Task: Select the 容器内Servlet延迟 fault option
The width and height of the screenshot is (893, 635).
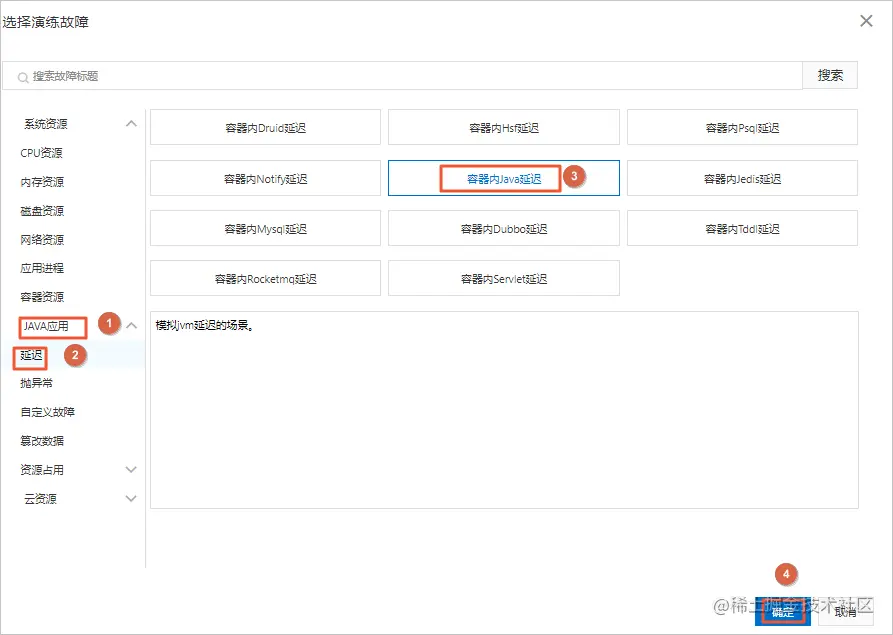Action: pyautogui.click(x=504, y=278)
